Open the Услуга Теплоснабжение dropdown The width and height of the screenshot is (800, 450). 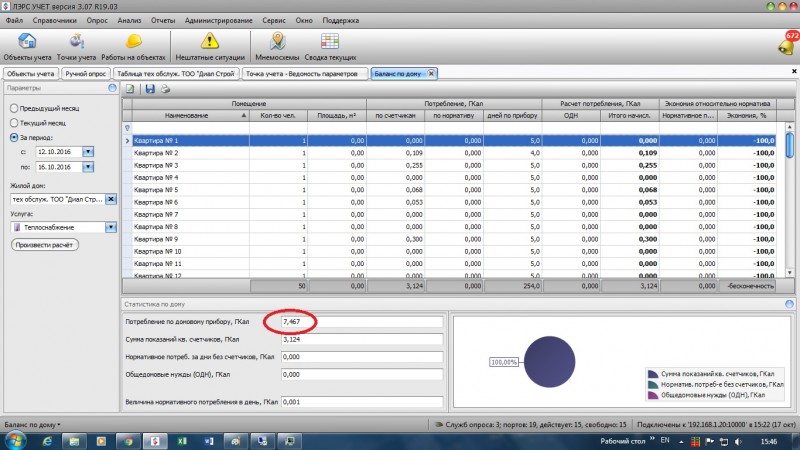point(111,227)
